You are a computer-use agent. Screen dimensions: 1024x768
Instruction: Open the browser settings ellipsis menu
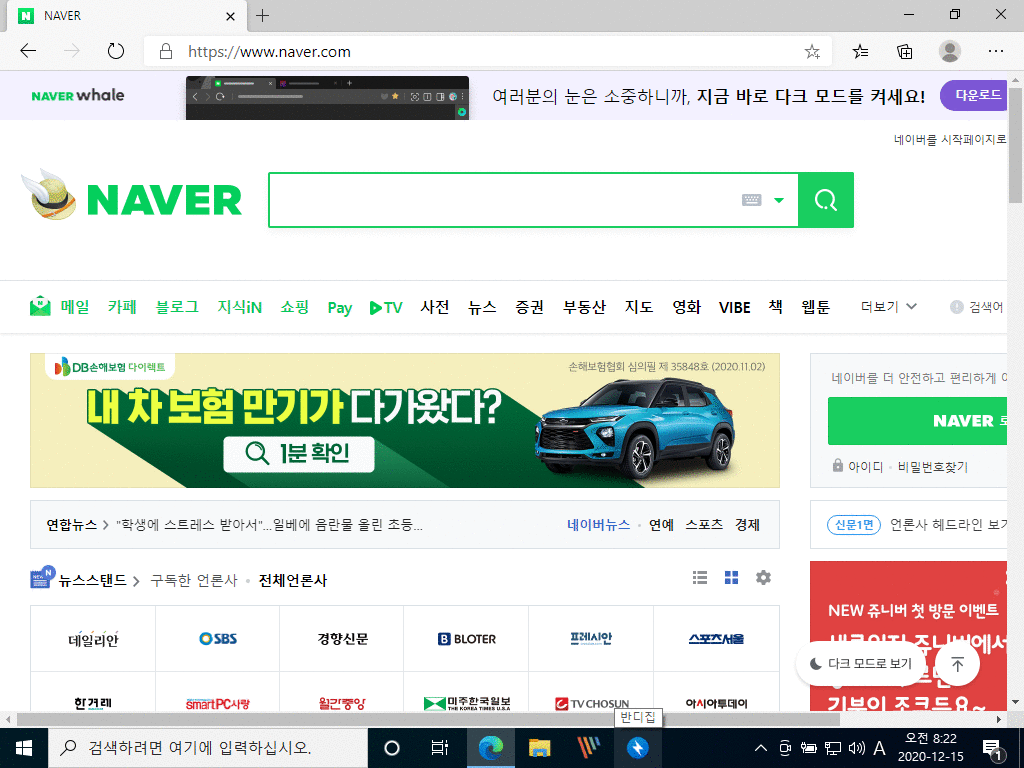coord(996,51)
